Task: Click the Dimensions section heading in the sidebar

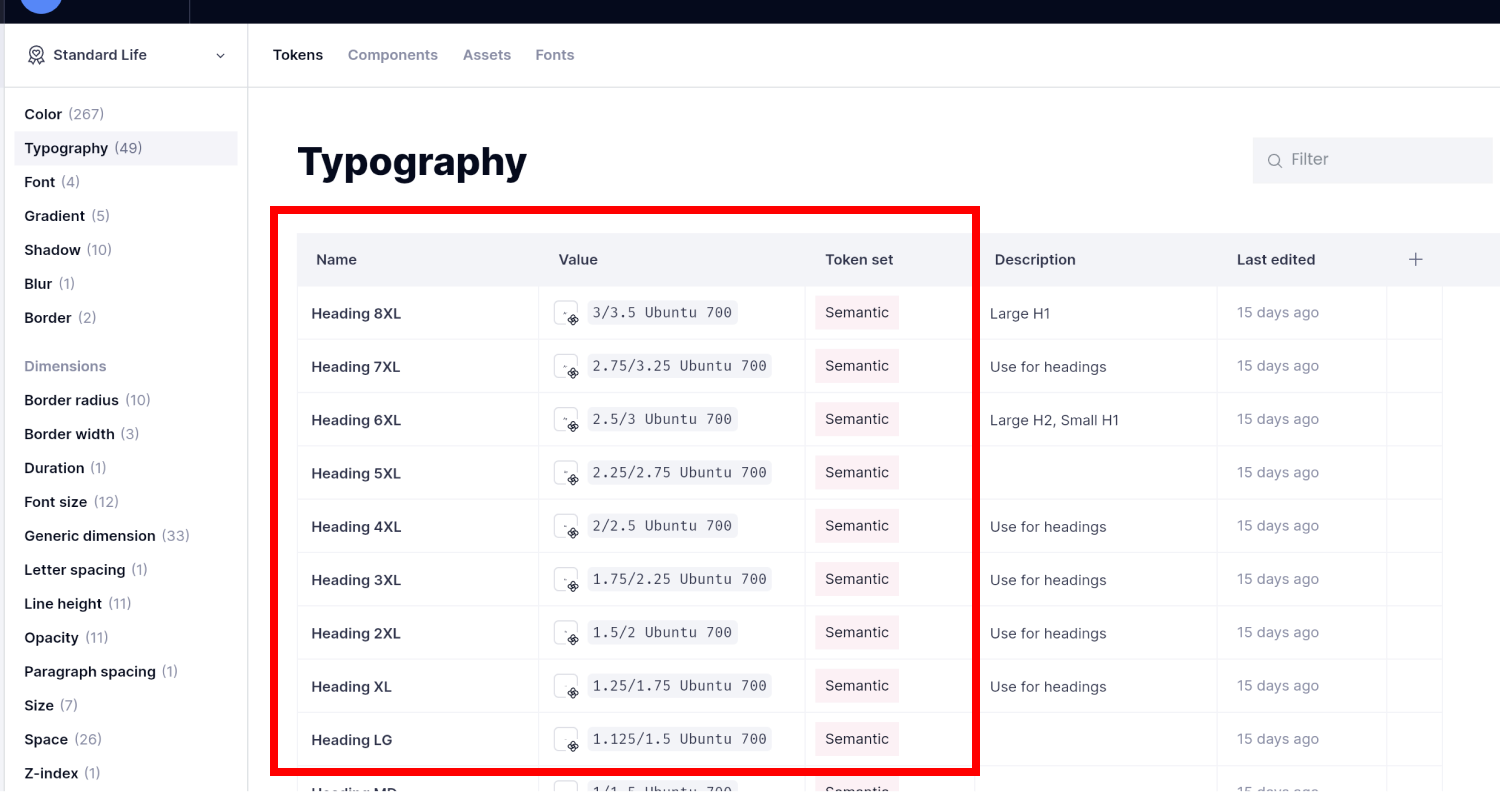Action: pos(65,366)
